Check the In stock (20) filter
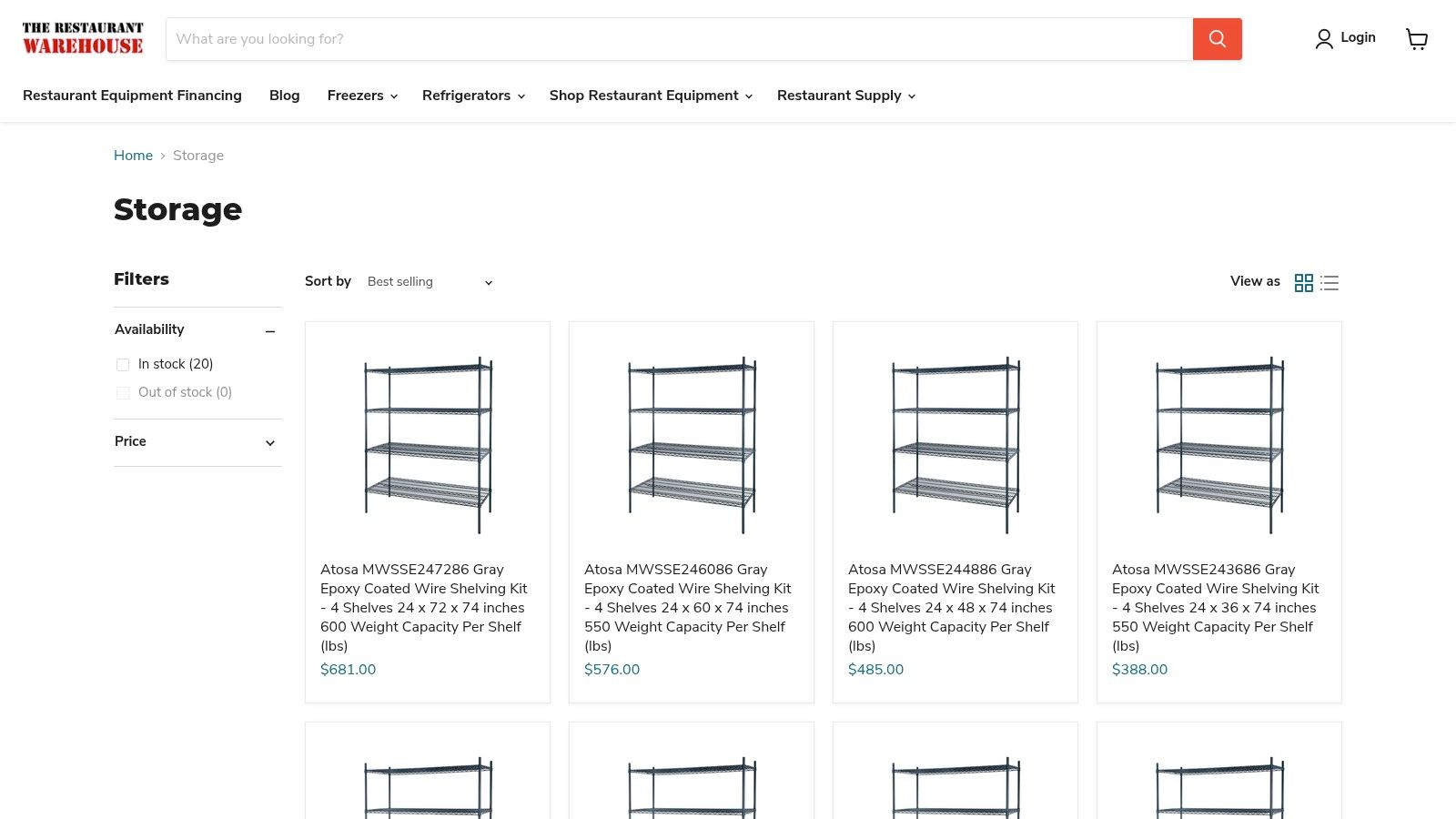This screenshot has width=1456, height=819. (123, 365)
